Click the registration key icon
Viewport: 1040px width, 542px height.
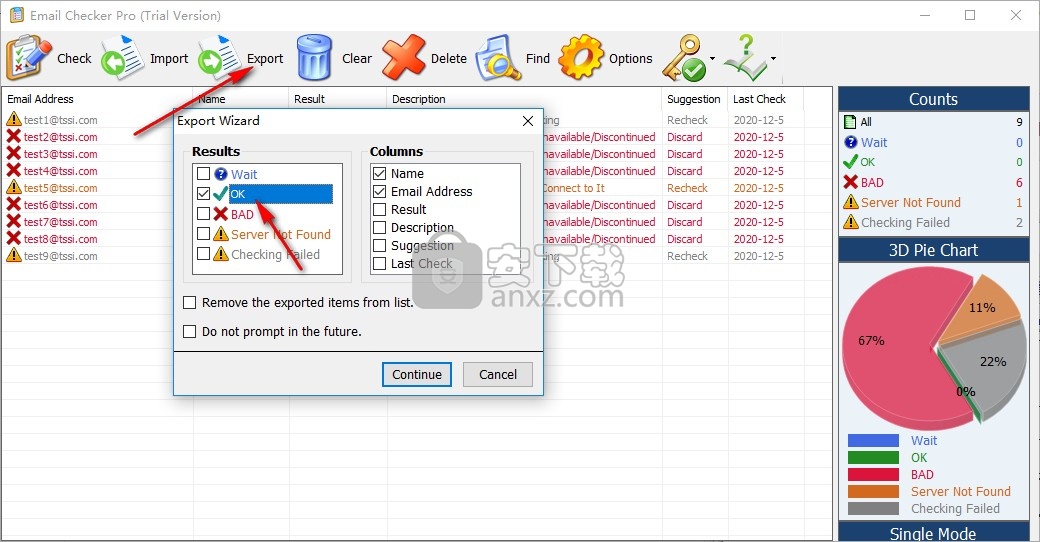coord(684,58)
